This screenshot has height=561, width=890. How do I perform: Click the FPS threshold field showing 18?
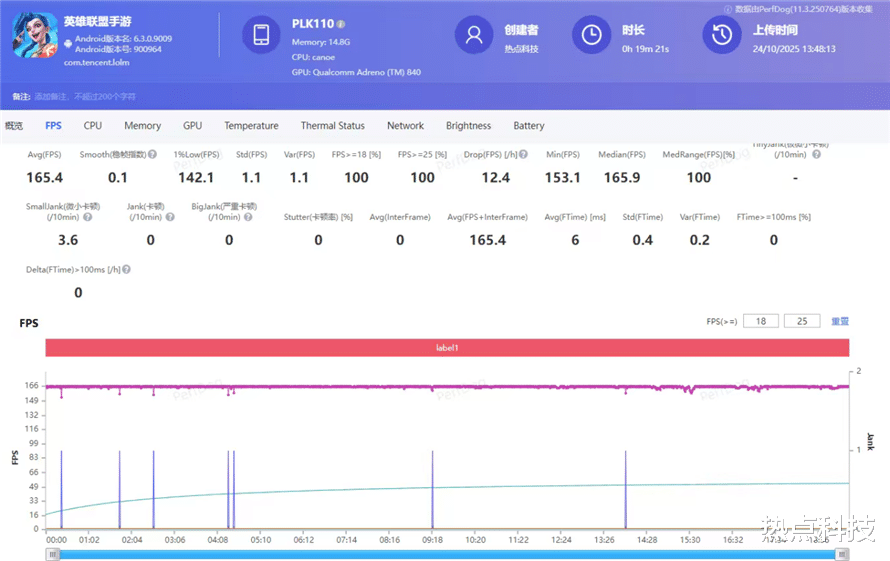tap(761, 322)
